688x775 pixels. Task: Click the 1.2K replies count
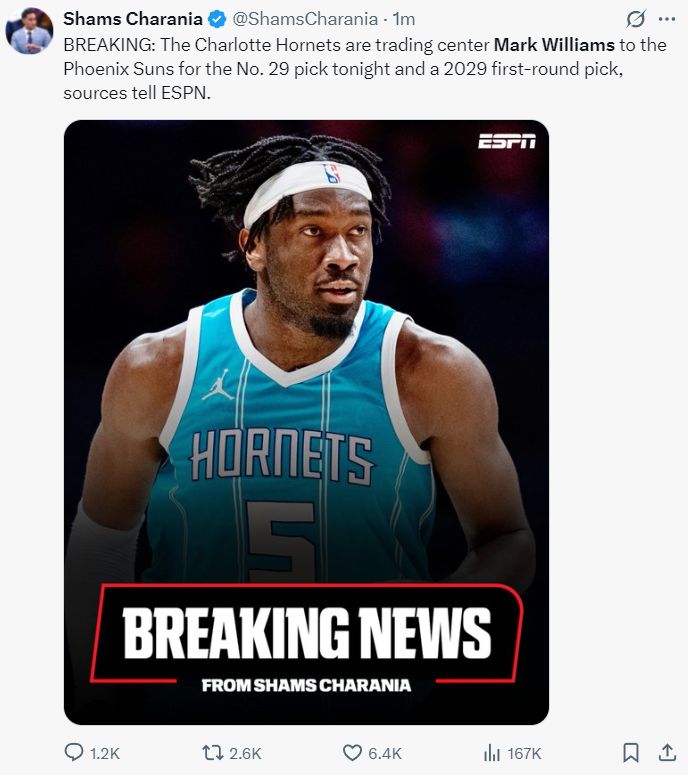pyautogui.click(x=105, y=754)
